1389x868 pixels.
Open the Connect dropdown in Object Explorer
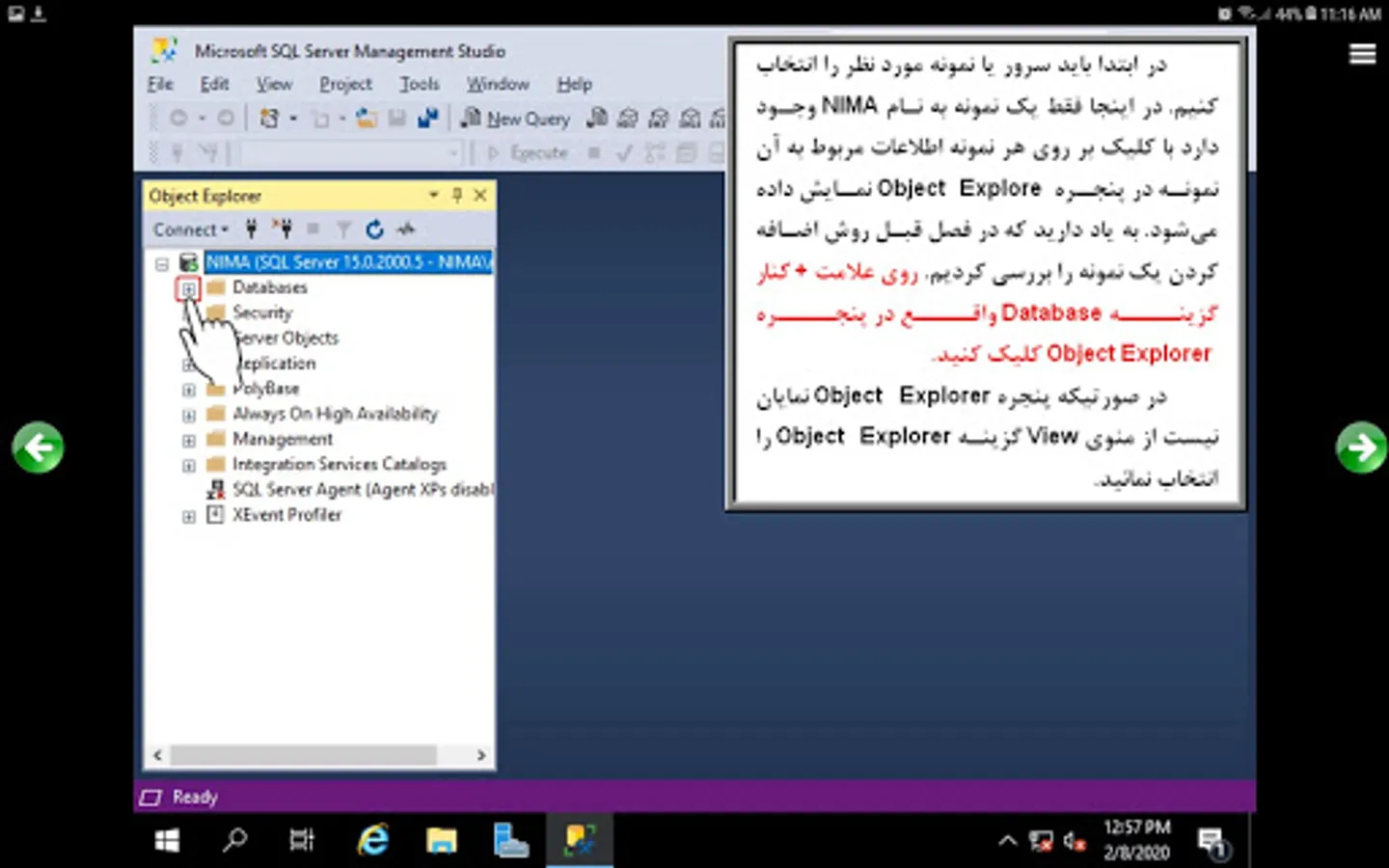click(191, 230)
